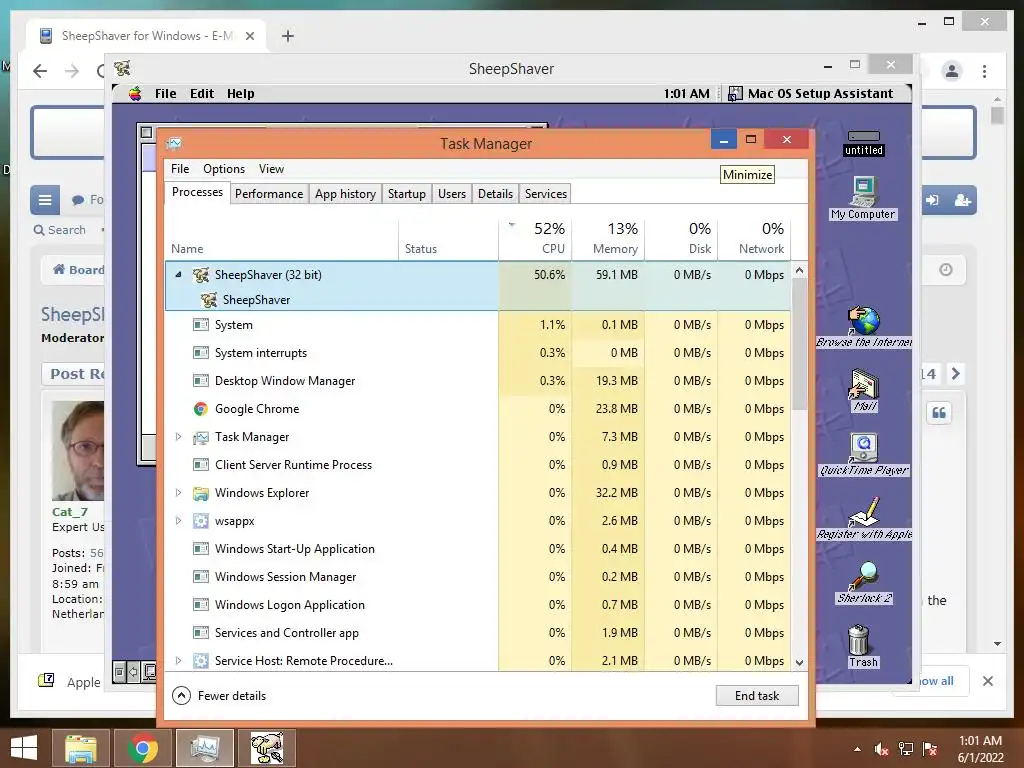Select the Google Chrome process row
This screenshot has height=768, width=1024.
pyautogui.click(x=478, y=409)
